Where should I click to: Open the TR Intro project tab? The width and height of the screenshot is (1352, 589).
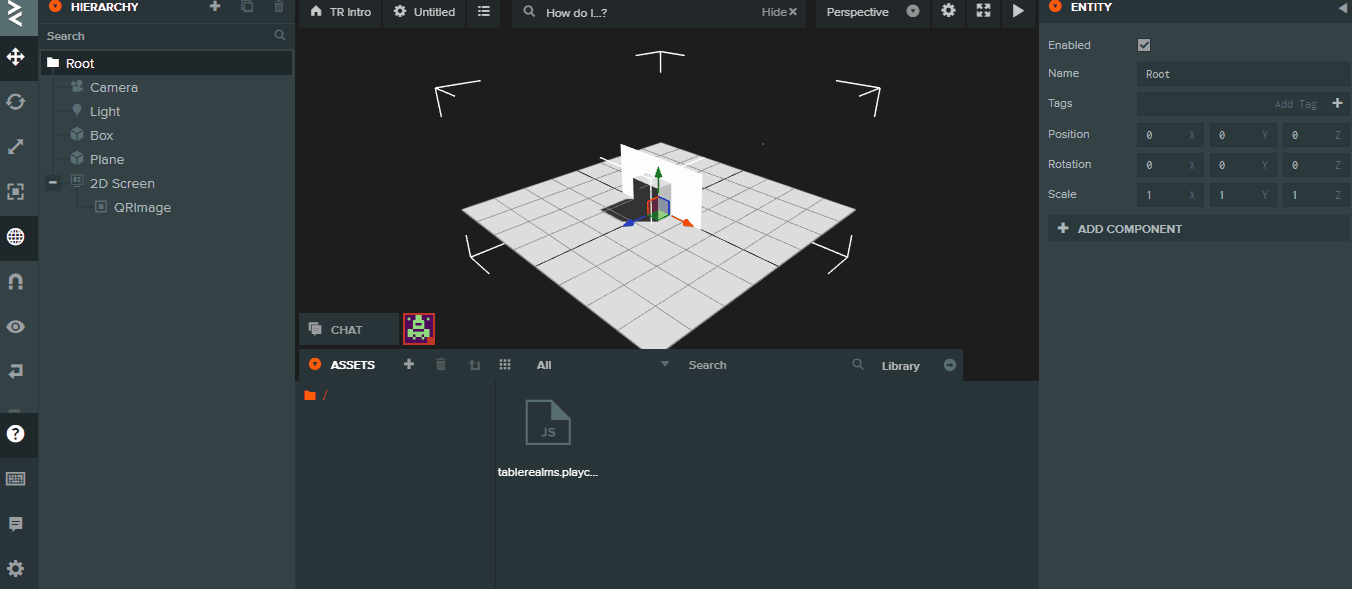pos(340,12)
